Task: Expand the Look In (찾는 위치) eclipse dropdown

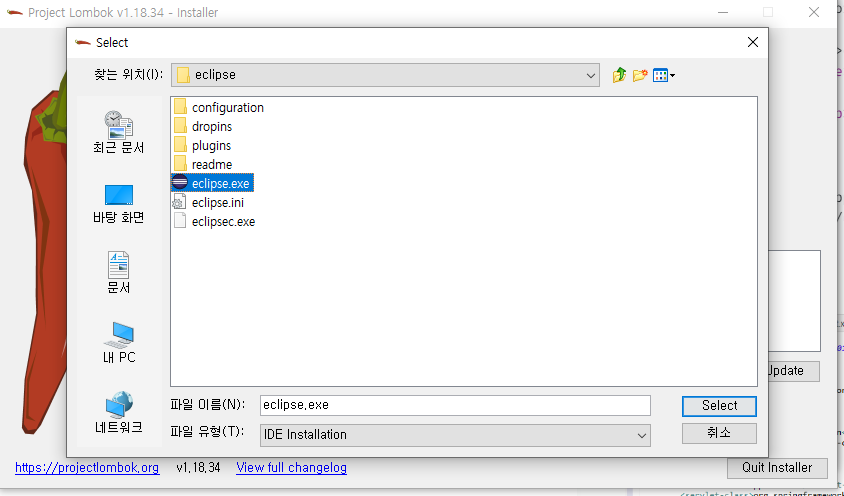Action: pos(385,75)
